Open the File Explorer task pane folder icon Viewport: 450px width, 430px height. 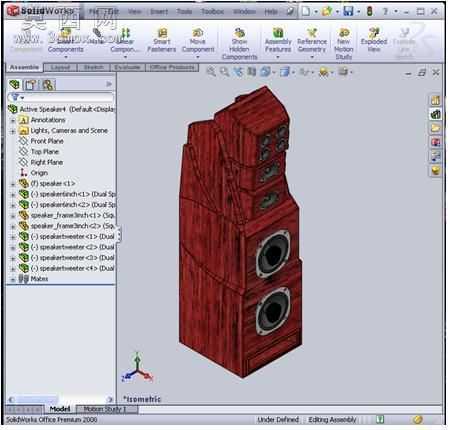pos(435,128)
